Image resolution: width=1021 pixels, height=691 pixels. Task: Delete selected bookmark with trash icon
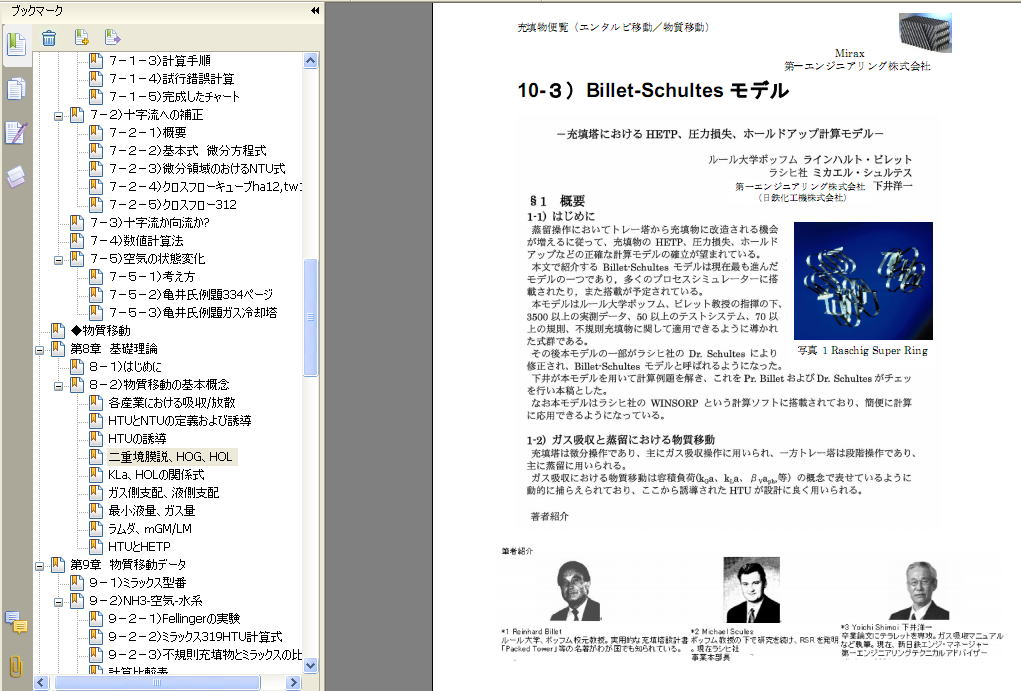(x=49, y=38)
